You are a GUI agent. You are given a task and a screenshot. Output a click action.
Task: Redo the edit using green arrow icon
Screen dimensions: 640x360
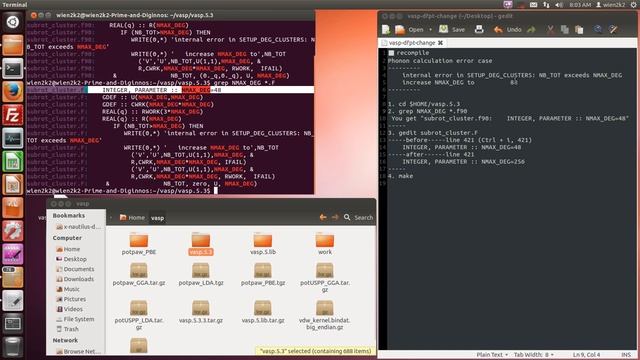(531, 30)
